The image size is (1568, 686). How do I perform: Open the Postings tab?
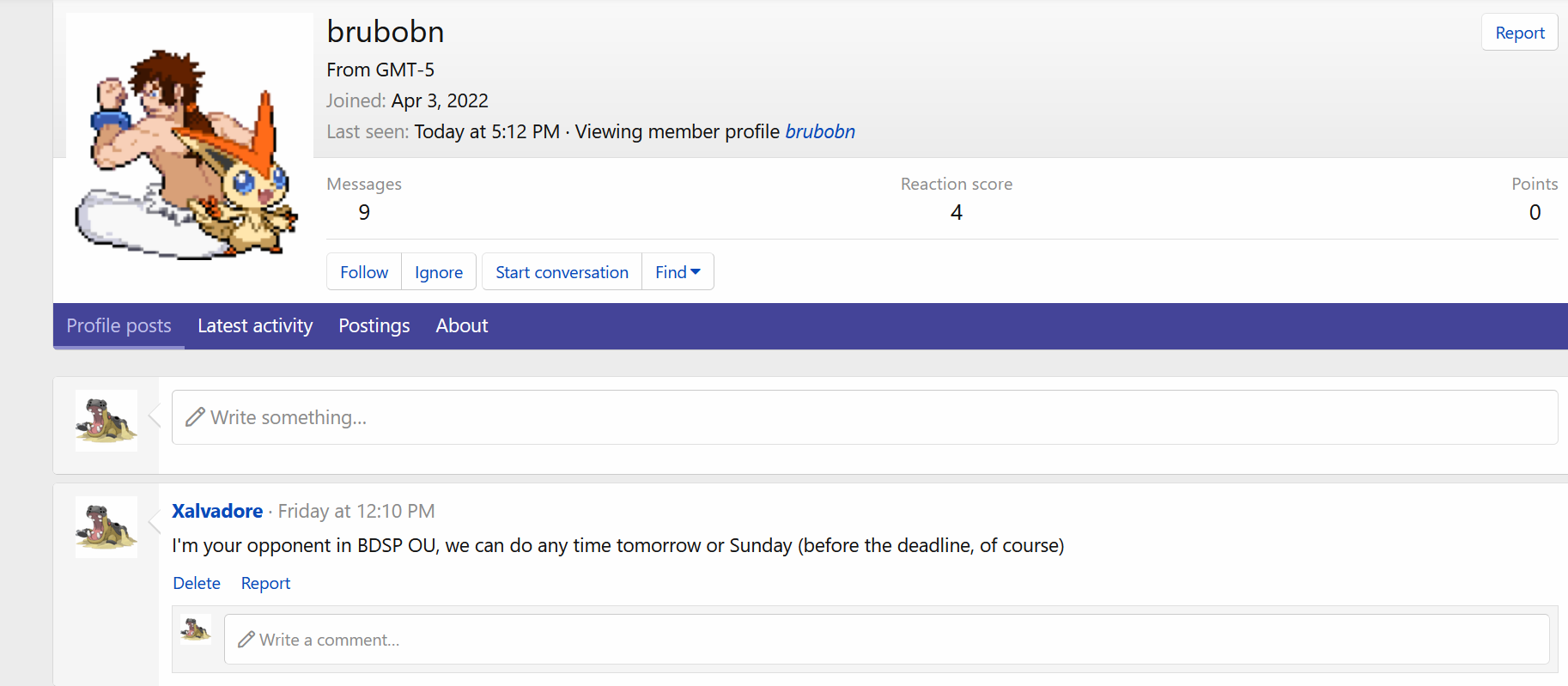(x=374, y=326)
